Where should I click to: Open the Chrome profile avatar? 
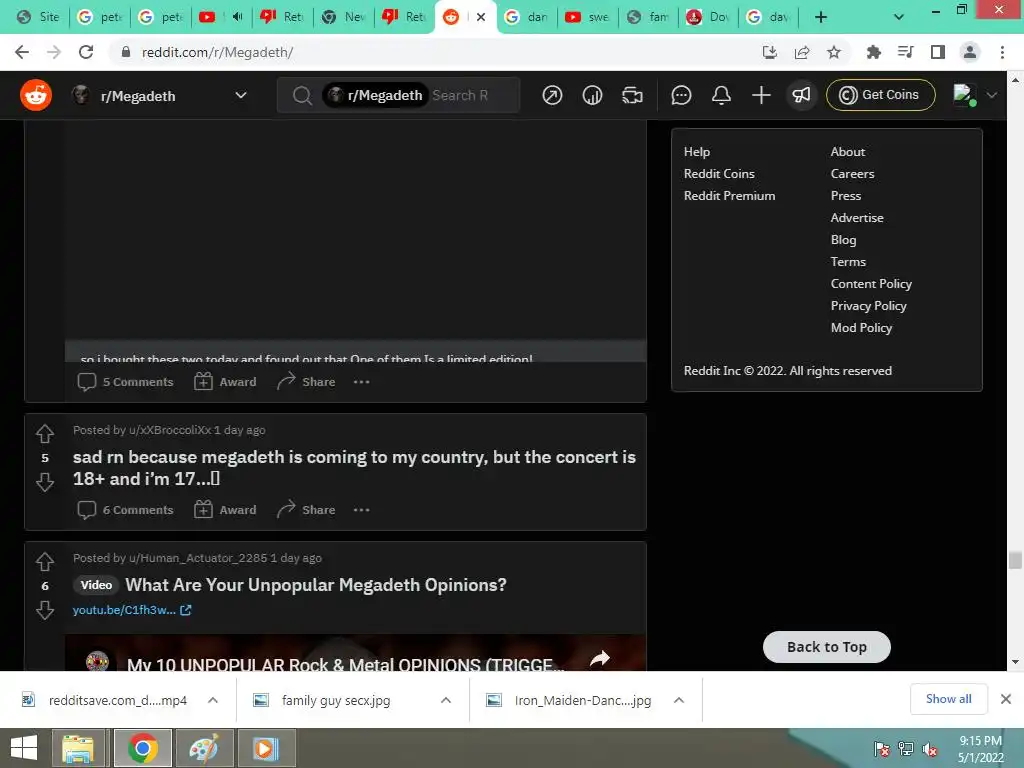point(970,52)
